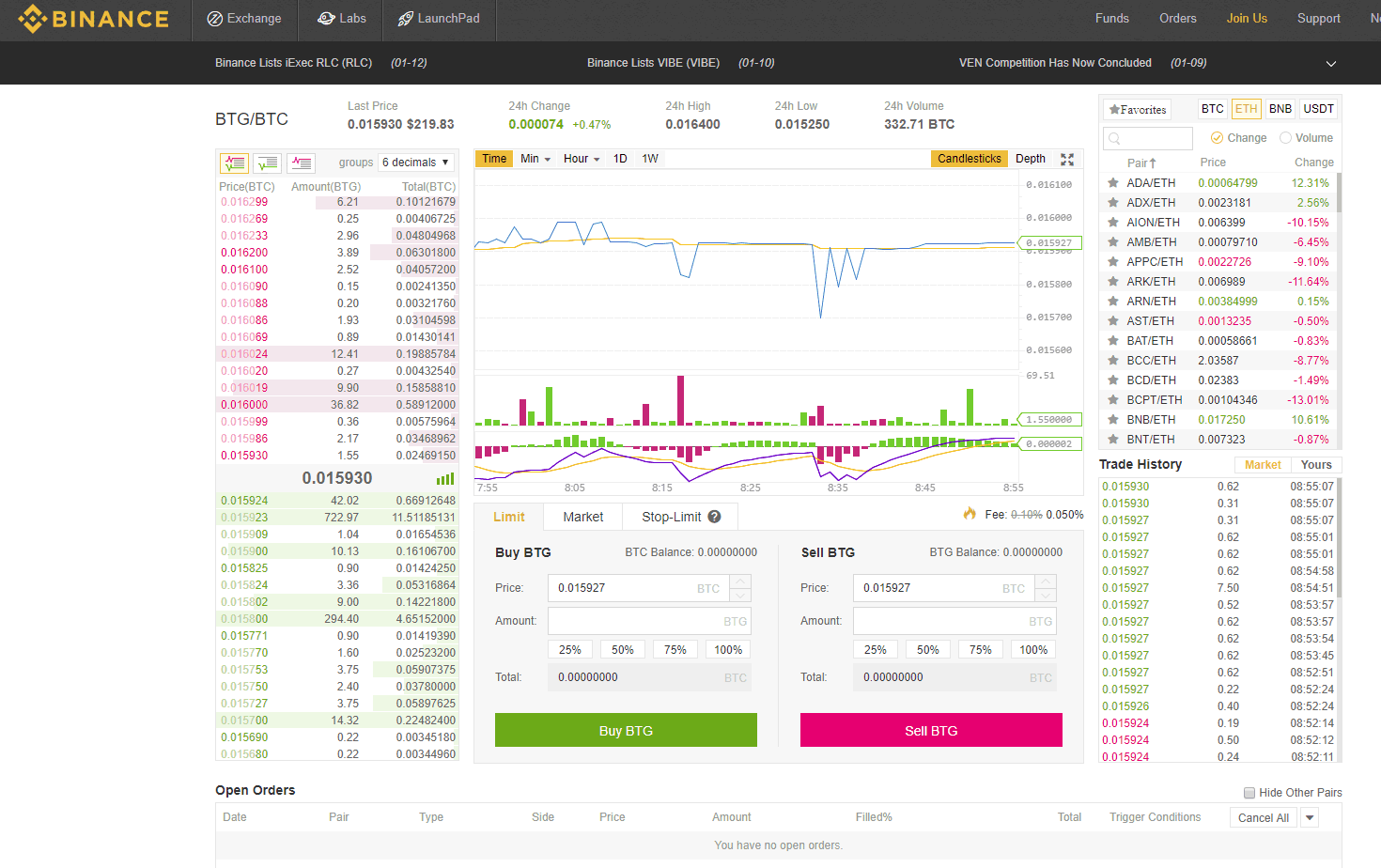Open the Min interval dropdown

click(x=535, y=159)
